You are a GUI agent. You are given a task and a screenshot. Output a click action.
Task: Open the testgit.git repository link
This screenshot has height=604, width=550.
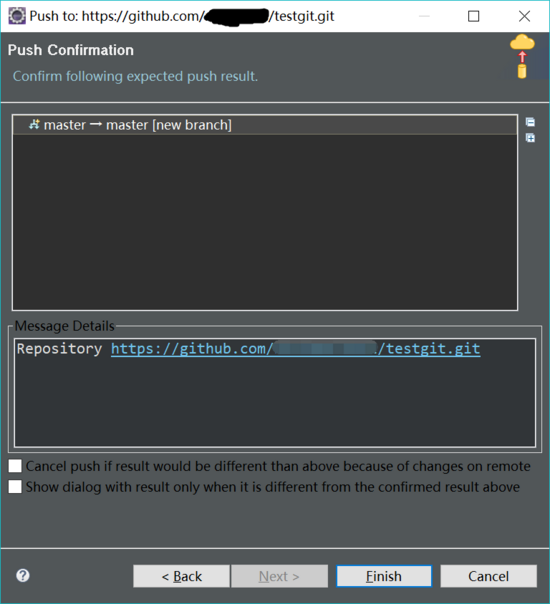[295, 349]
